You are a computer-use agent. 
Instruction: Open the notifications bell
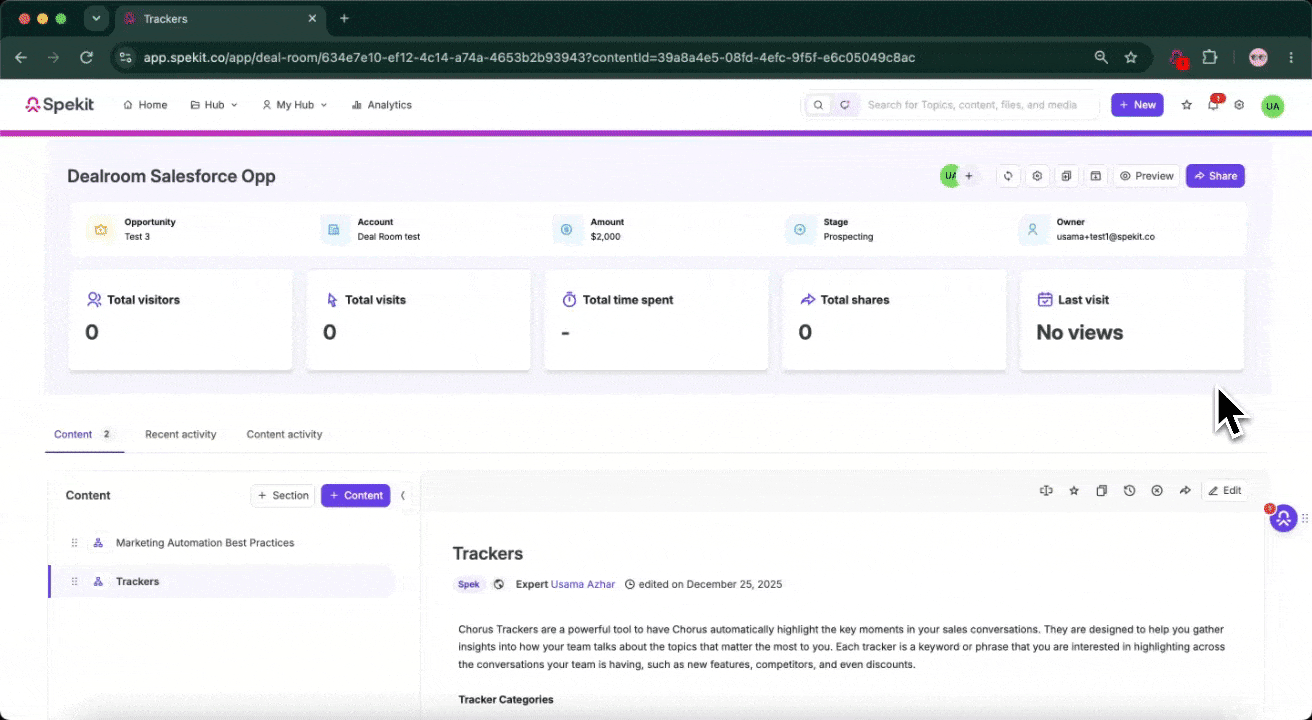tap(1214, 104)
